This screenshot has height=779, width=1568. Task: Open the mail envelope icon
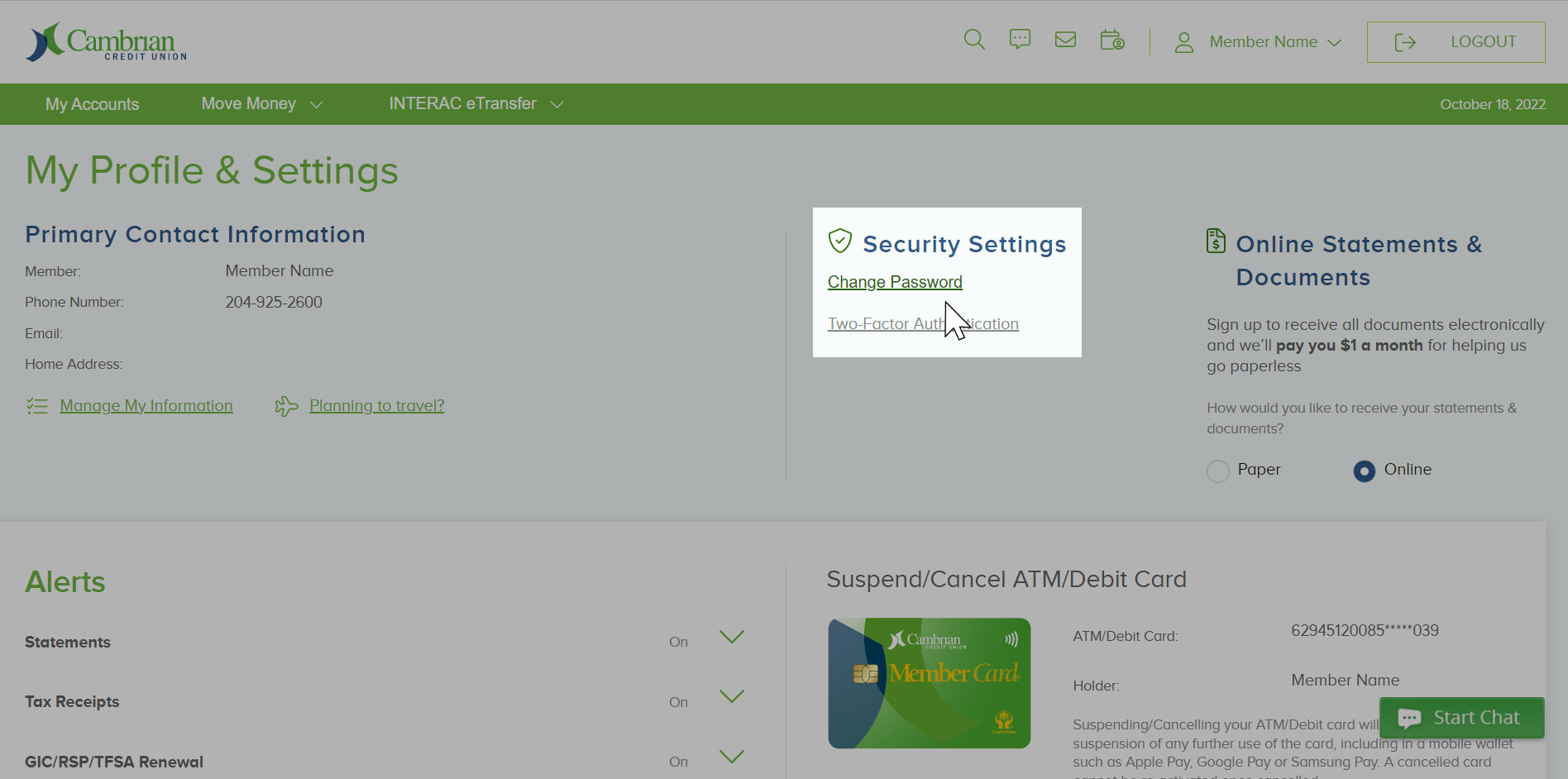click(1065, 39)
